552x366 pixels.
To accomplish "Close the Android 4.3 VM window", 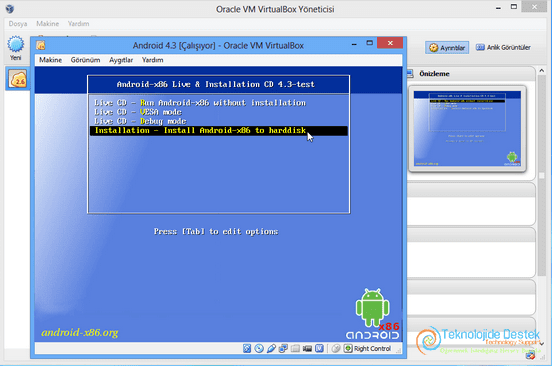I will point(390,43).
